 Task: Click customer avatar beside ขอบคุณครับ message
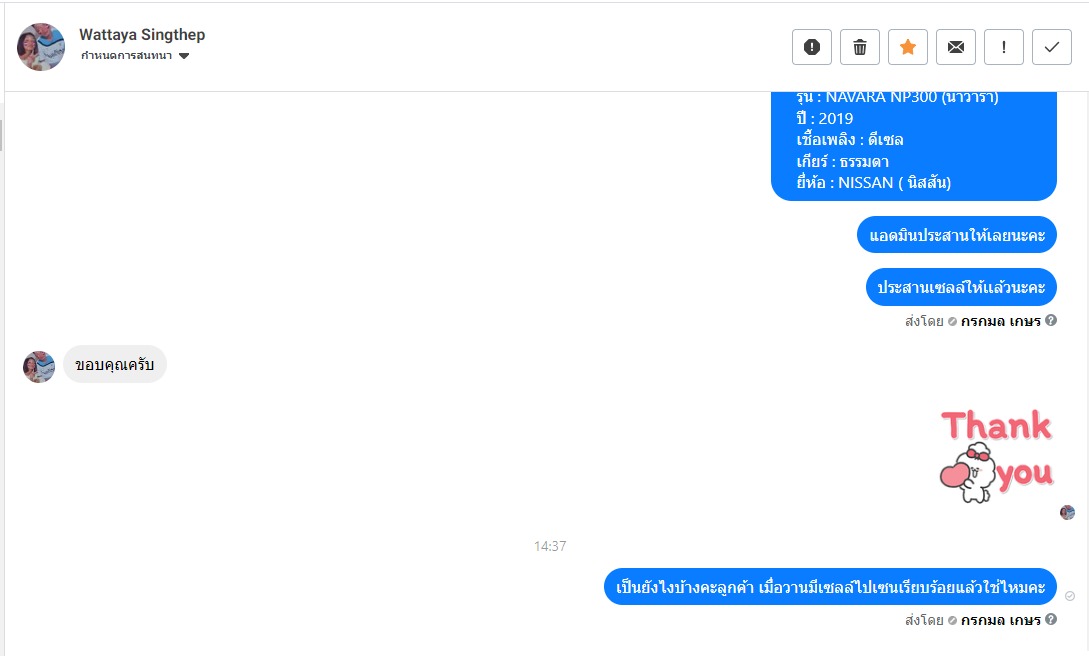pyautogui.click(x=39, y=367)
